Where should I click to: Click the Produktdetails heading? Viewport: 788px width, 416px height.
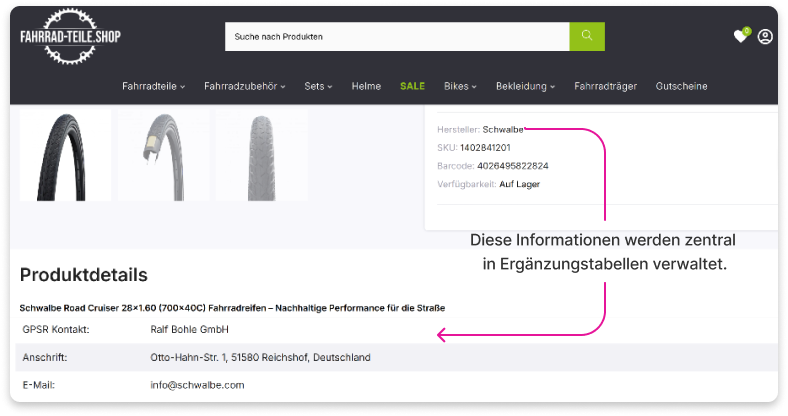84,274
